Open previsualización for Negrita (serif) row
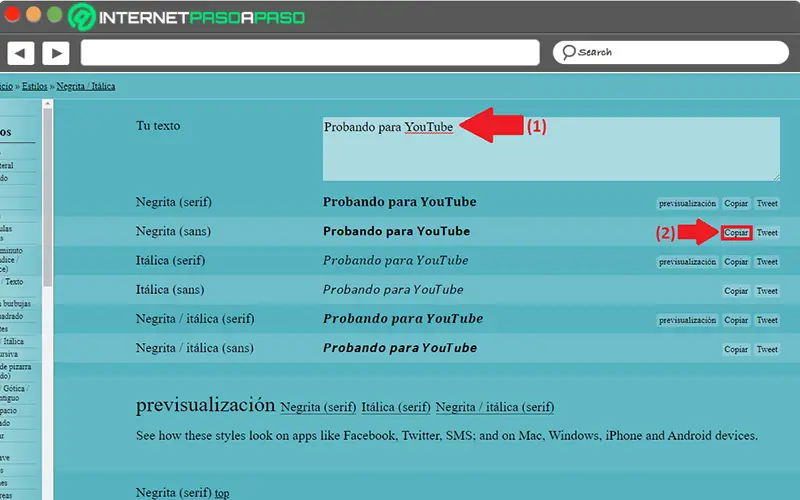800x500 pixels. (687, 203)
